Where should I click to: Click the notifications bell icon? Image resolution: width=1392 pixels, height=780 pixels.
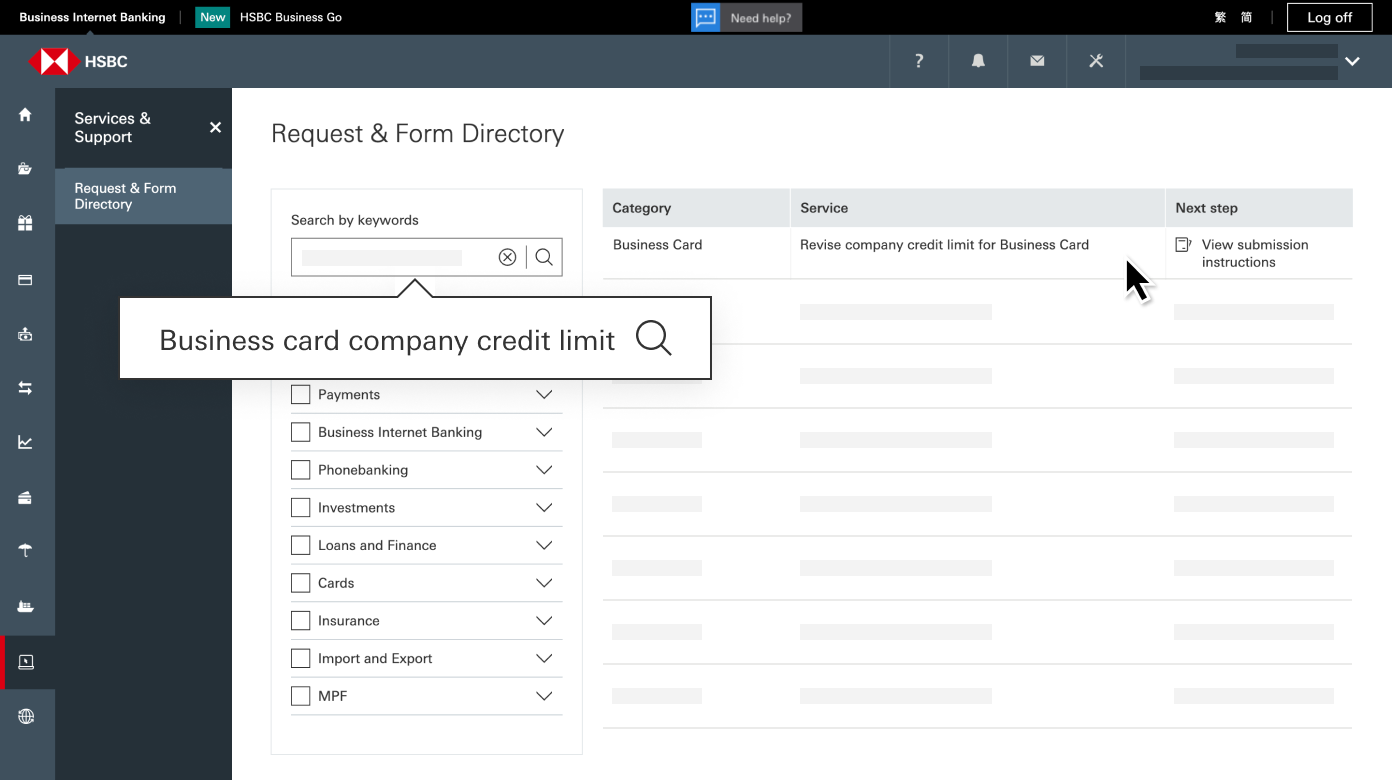pos(977,61)
